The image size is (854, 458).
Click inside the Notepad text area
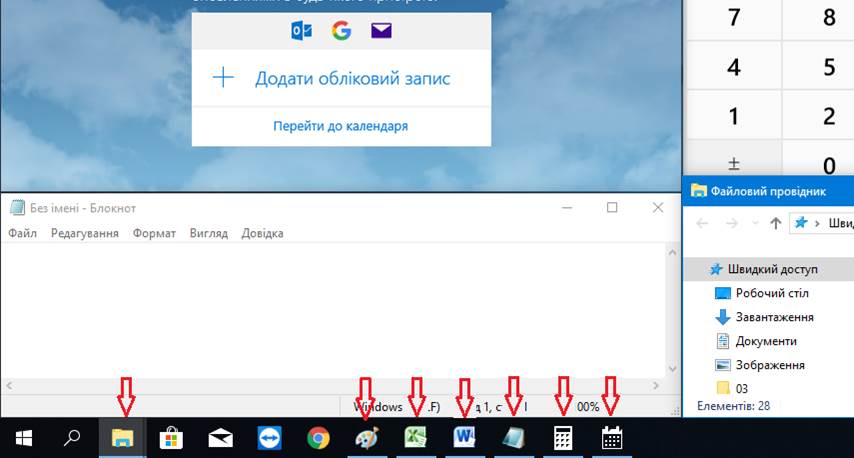[332, 310]
